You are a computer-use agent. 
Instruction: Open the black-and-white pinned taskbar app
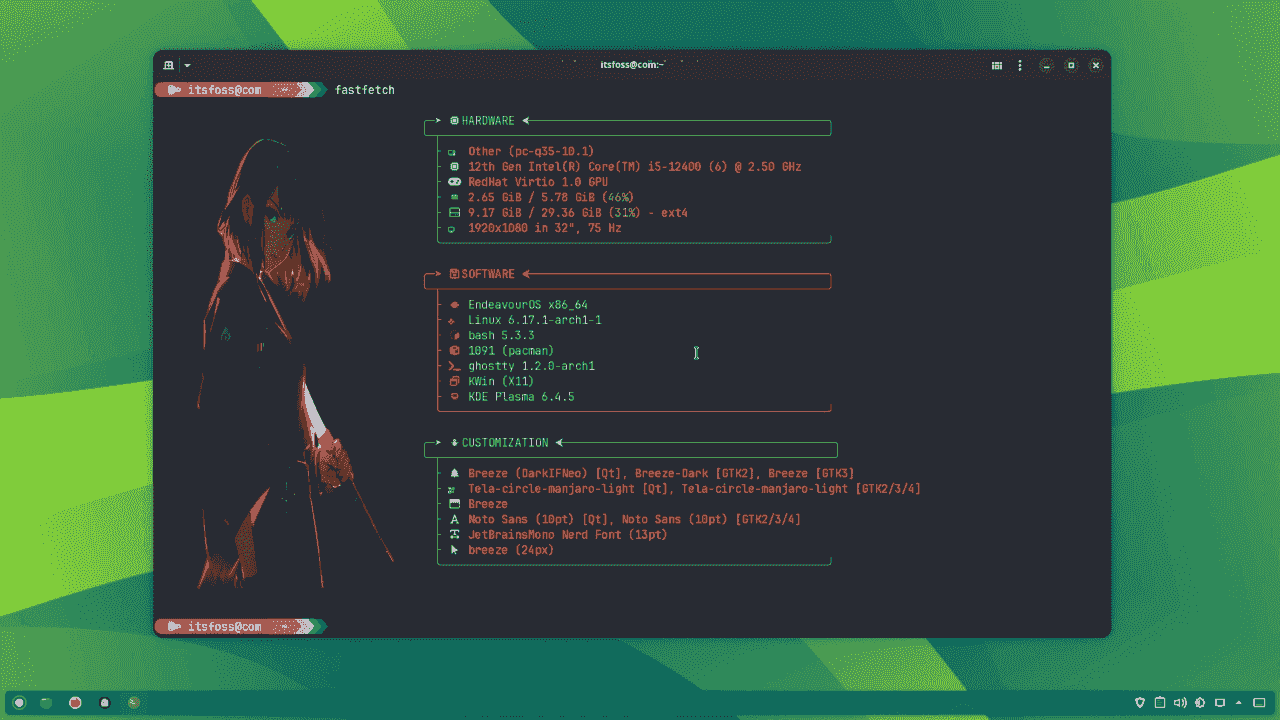[104, 703]
